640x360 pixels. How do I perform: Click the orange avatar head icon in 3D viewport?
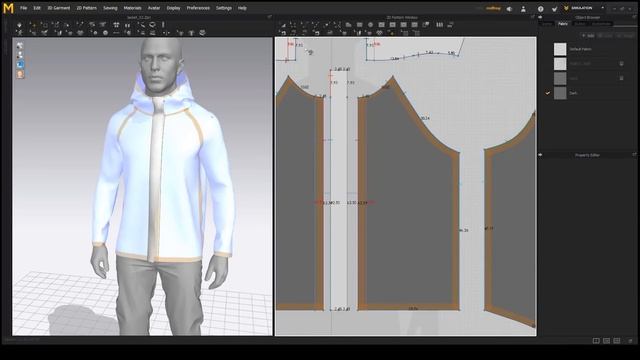[20, 74]
